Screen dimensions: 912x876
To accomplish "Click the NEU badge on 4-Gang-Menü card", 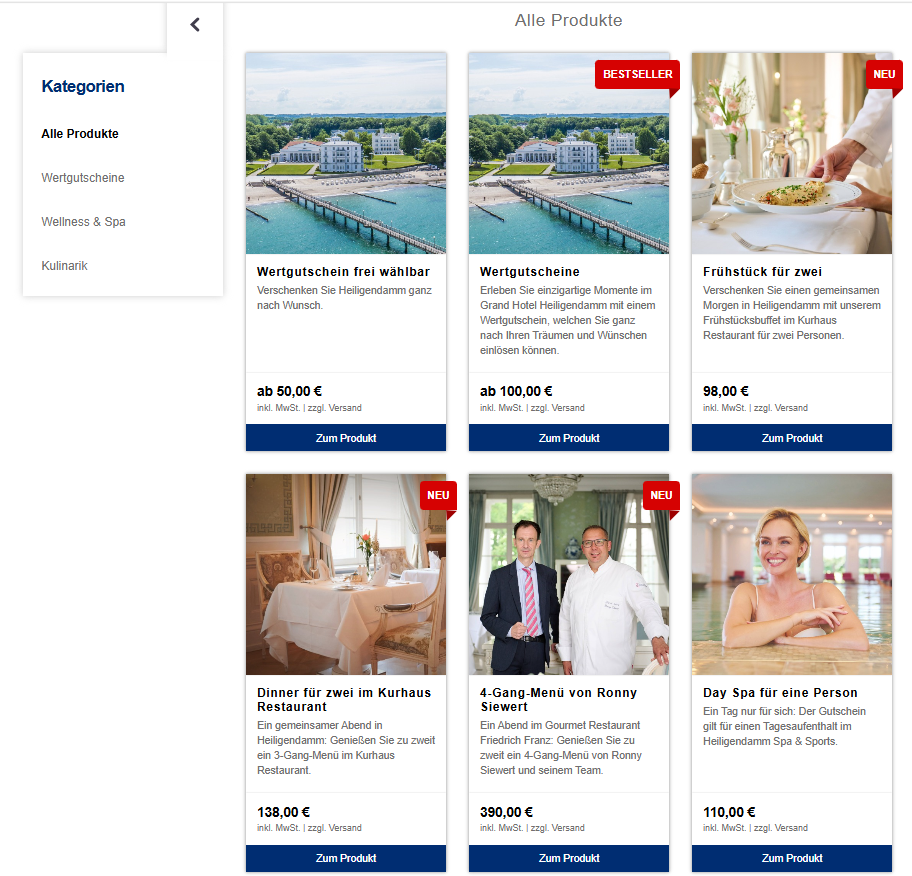I will (x=661, y=496).
